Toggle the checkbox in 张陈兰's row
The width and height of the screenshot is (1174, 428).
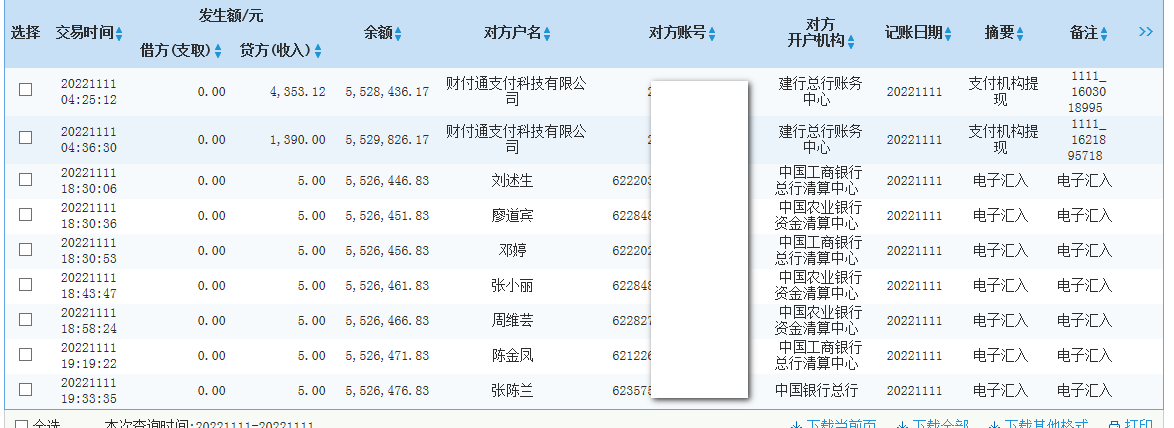[x=25, y=390]
